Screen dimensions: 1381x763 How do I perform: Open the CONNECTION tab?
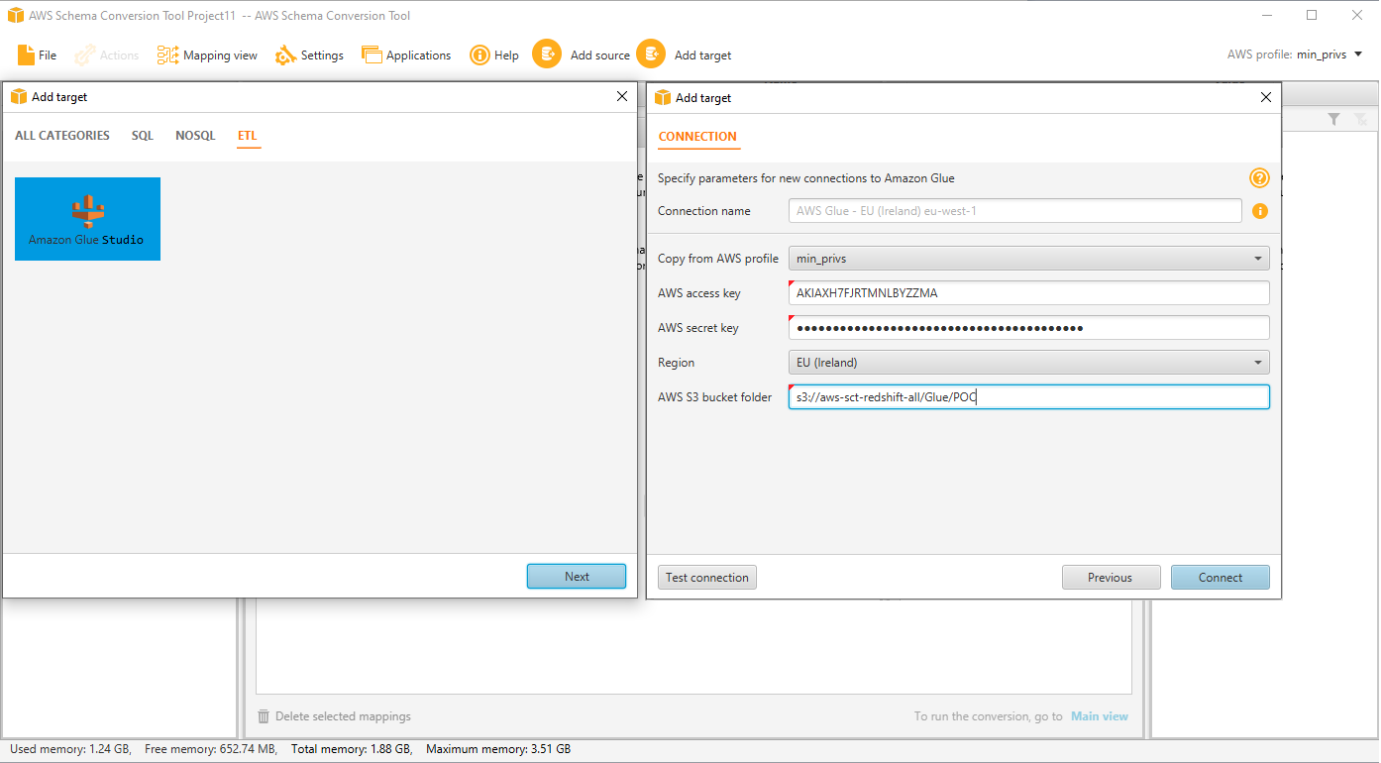[x=698, y=136]
